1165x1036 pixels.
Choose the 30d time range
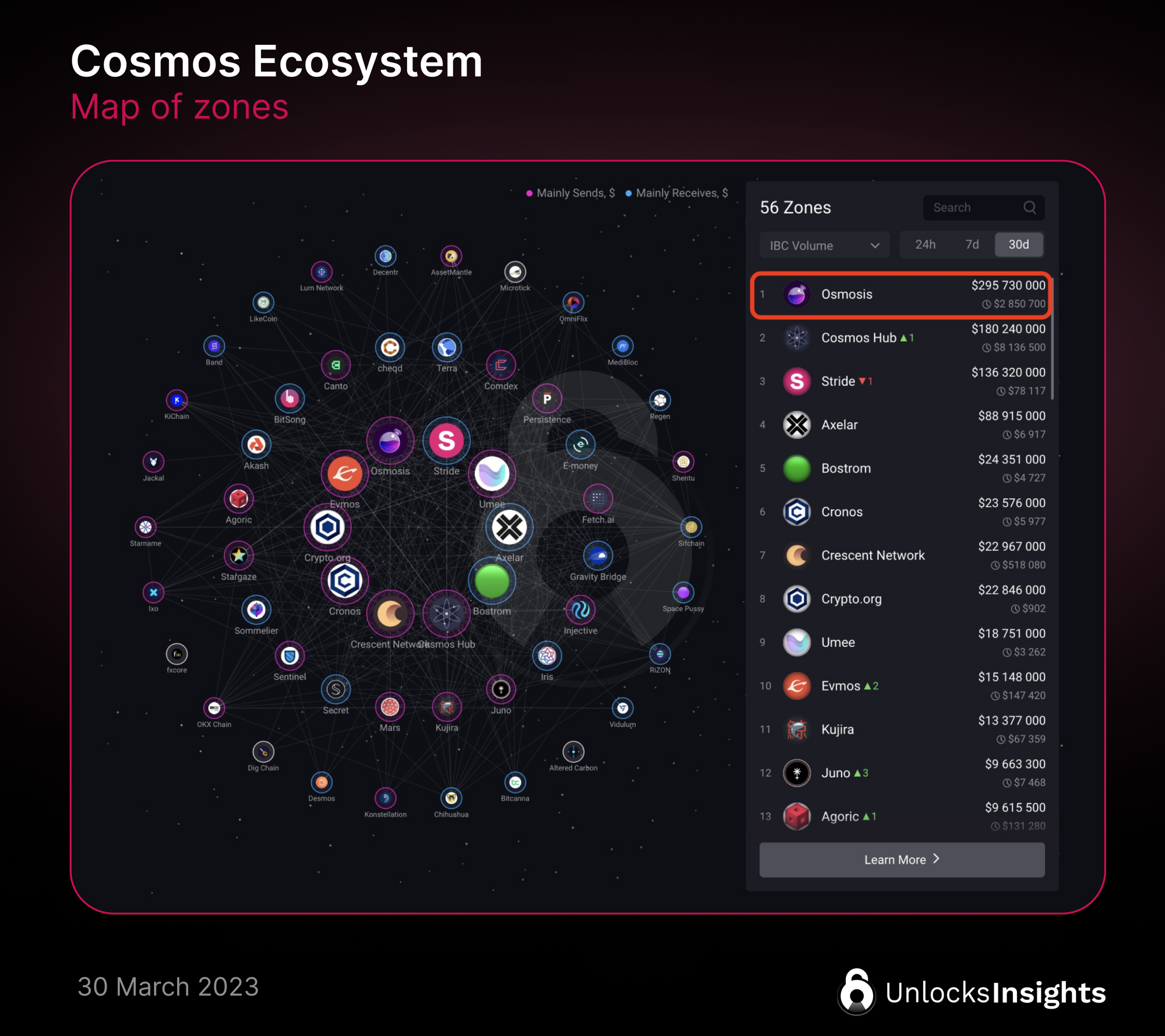coord(1018,245)
